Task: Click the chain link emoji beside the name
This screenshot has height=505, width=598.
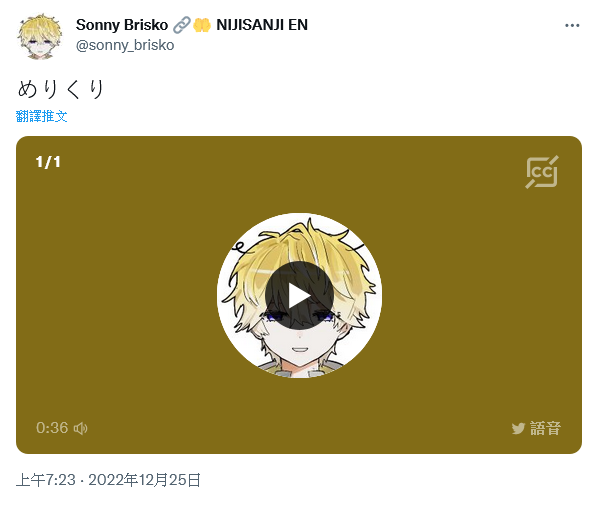Action: (182, 25)
